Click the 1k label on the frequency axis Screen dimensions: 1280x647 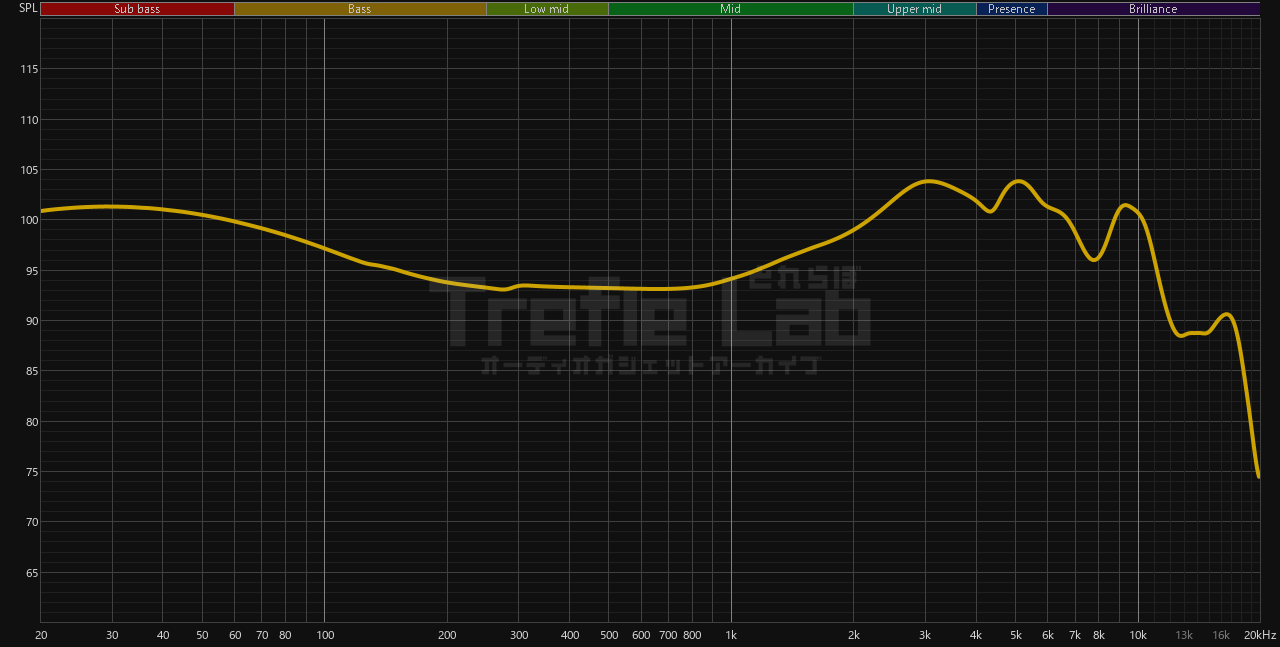(x=731, y=635)
